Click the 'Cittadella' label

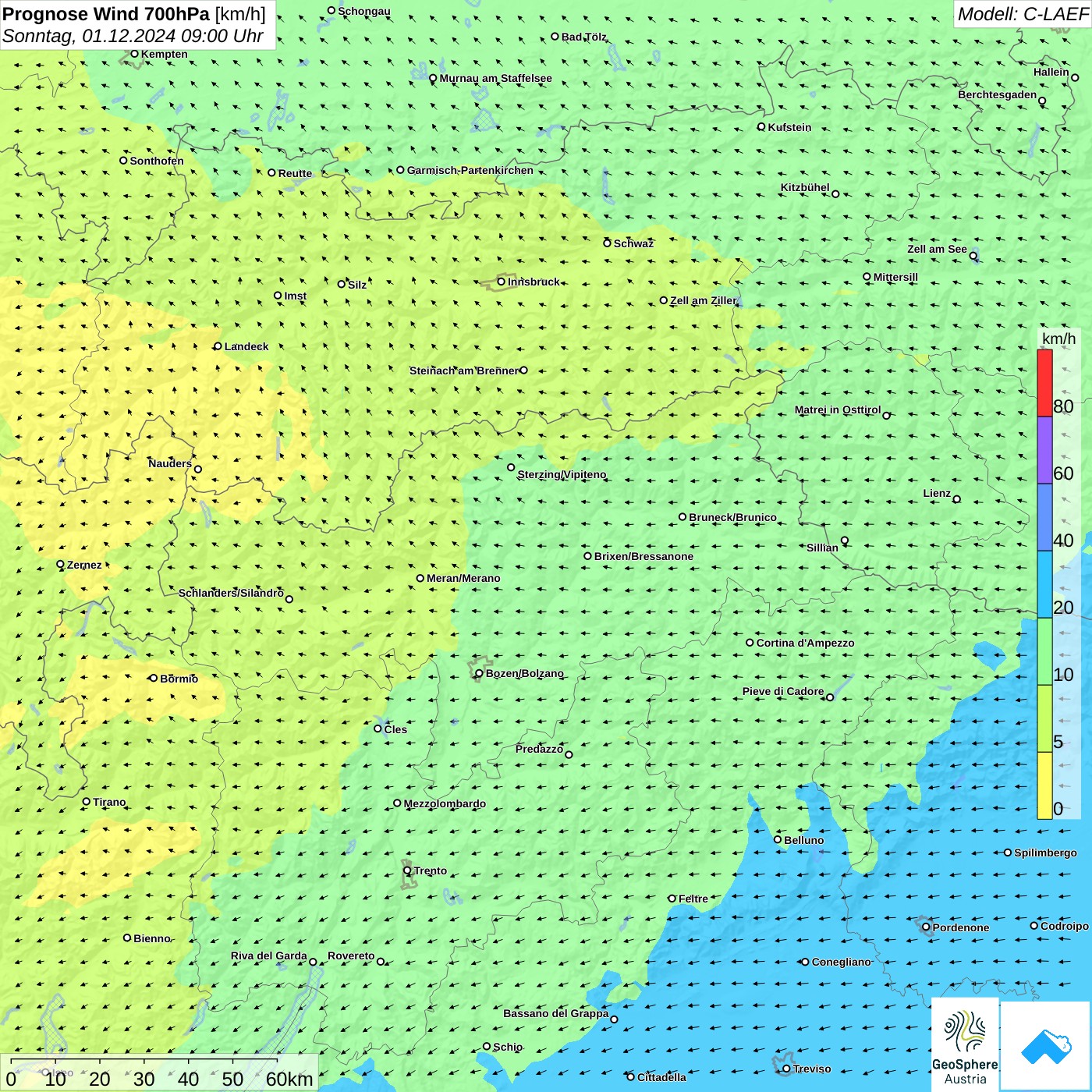(x=661, y=1077)
